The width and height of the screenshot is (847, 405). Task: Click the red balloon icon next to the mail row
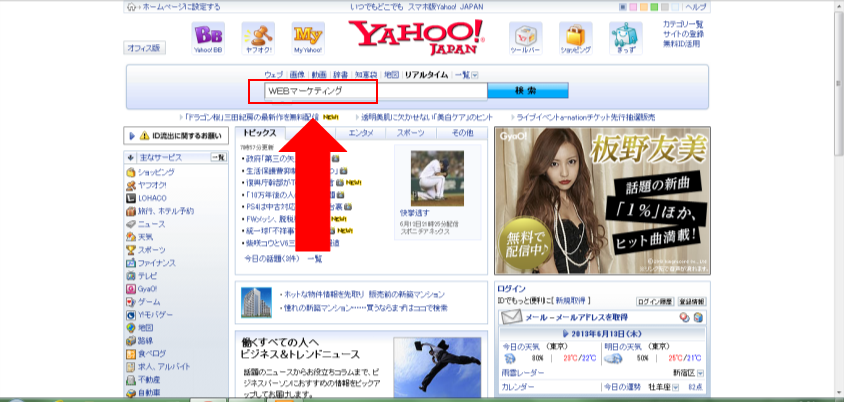click(685, 318)
